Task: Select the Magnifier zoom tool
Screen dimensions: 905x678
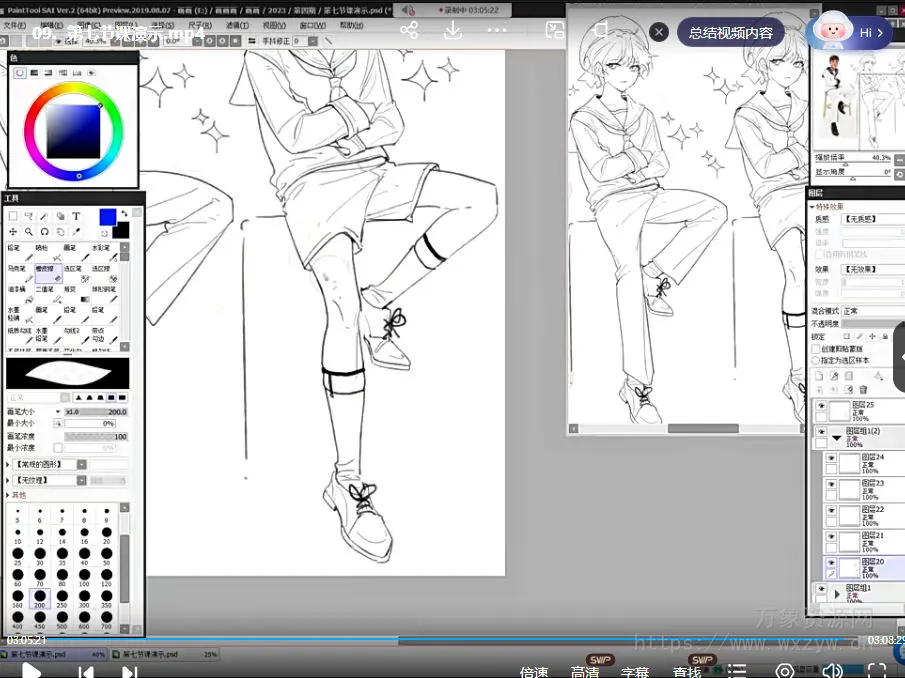Action: point(29,231)
